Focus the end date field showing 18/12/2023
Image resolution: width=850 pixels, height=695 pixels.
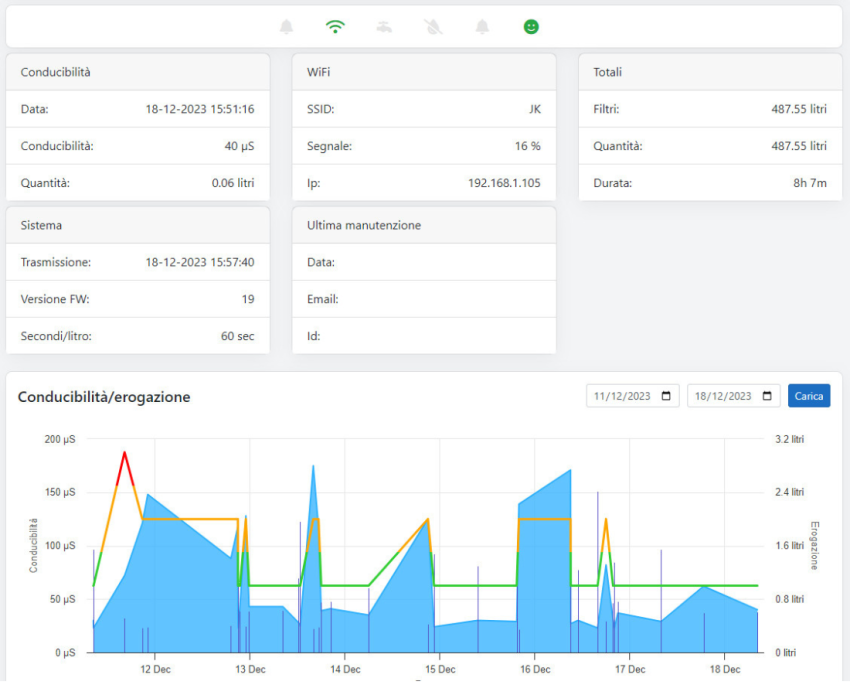(x=722, y=396)
